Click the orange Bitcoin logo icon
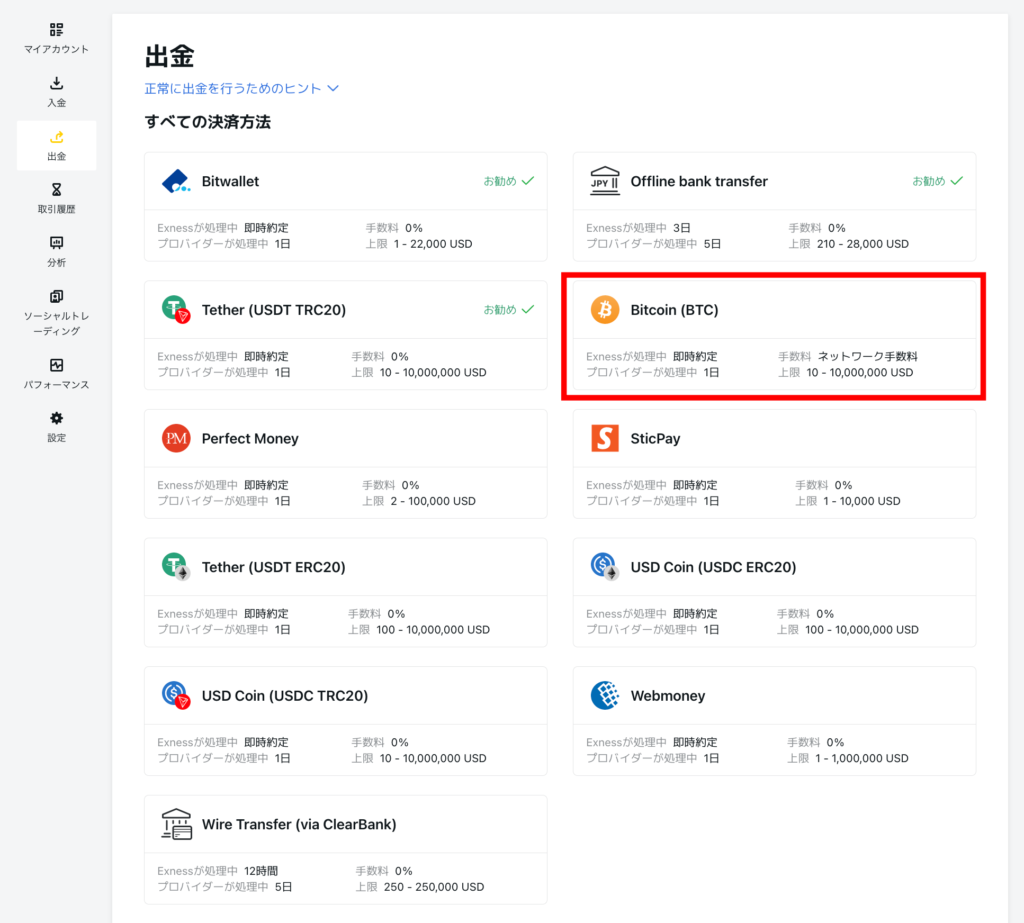1024x923 pixels. click(x=605, y=309)
